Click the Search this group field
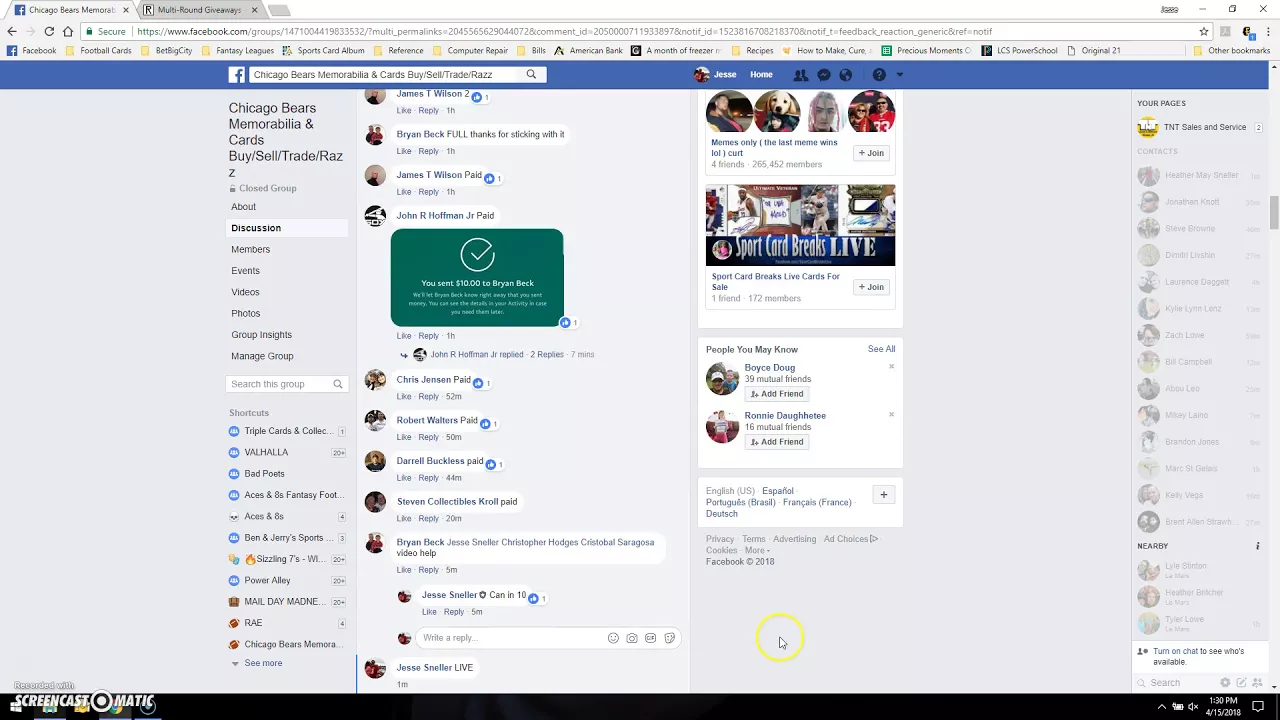 (278, 384)
